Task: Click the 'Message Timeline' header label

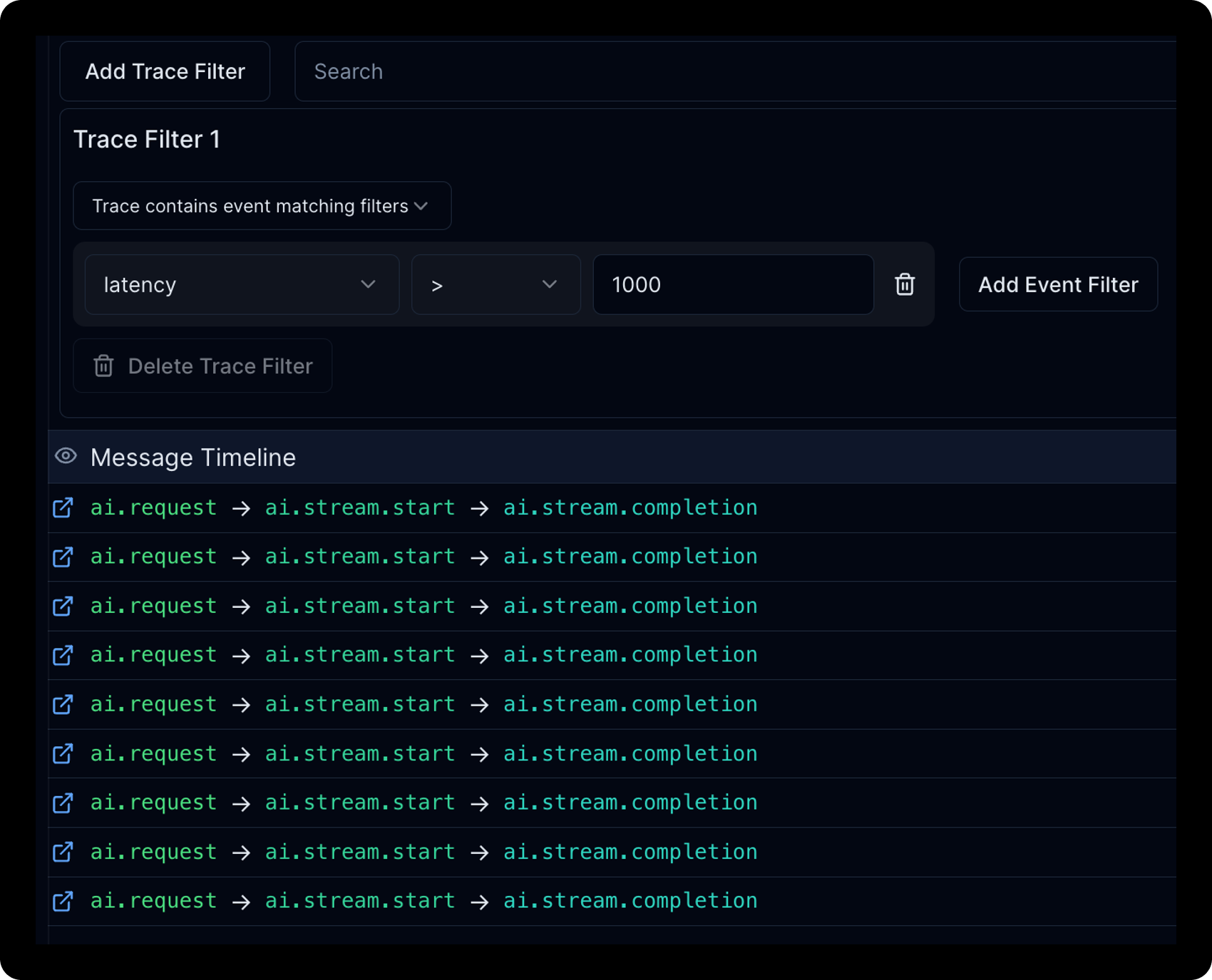Action: point(193,458)
